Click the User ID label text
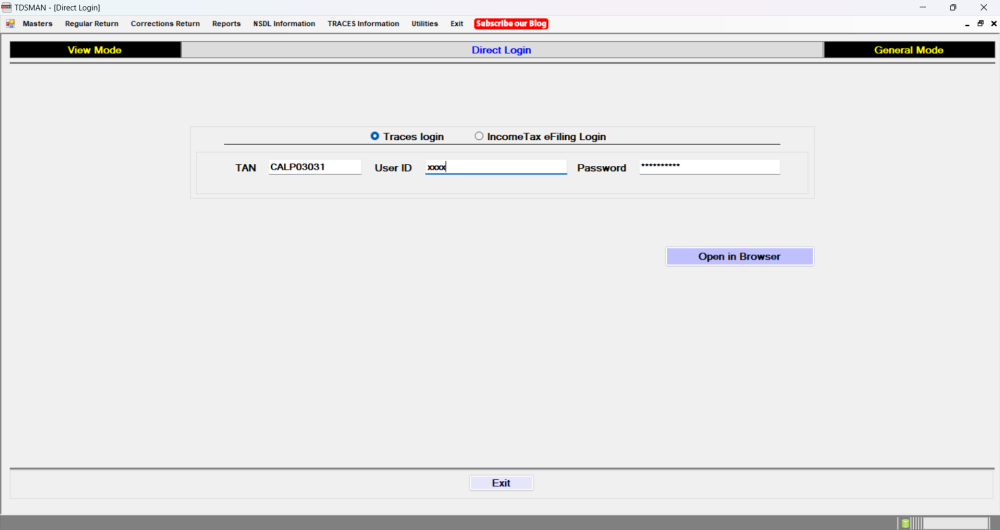 (x=393, y=168)
